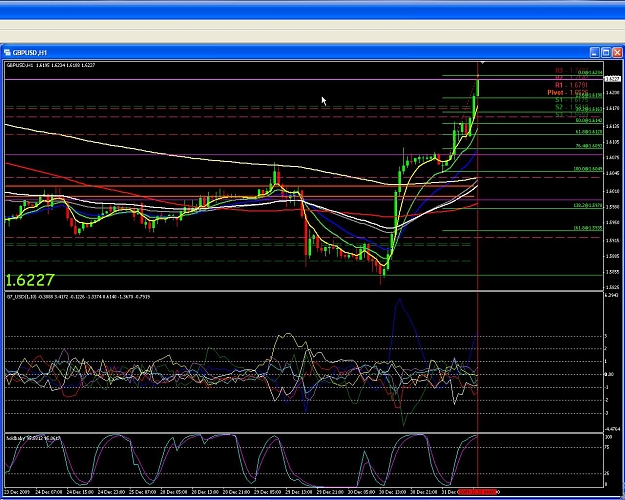Click the current price tag 1.6227 on price axis

coord(613,79)
